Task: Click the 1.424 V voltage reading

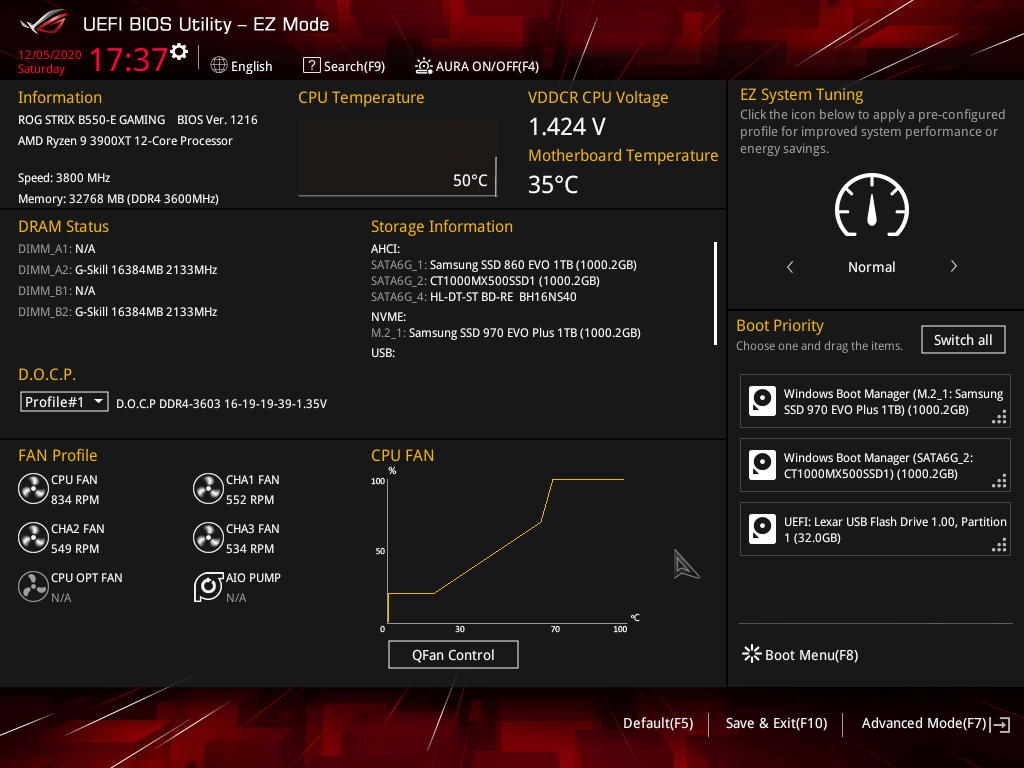Action: click(567, 127)
